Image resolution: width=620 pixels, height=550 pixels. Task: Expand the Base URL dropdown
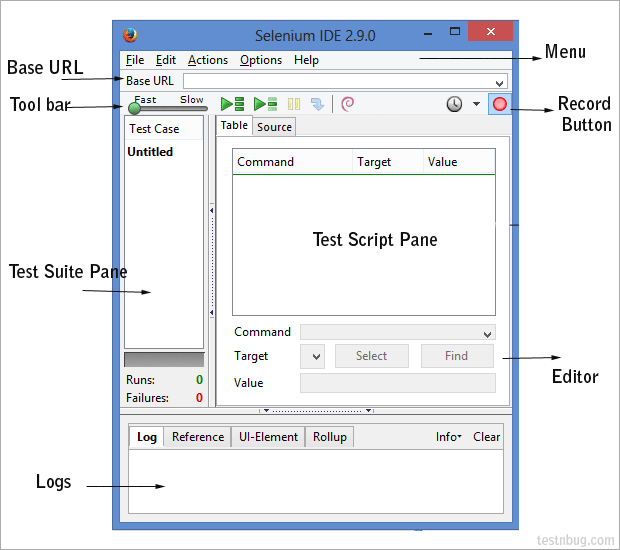[499, 83]
